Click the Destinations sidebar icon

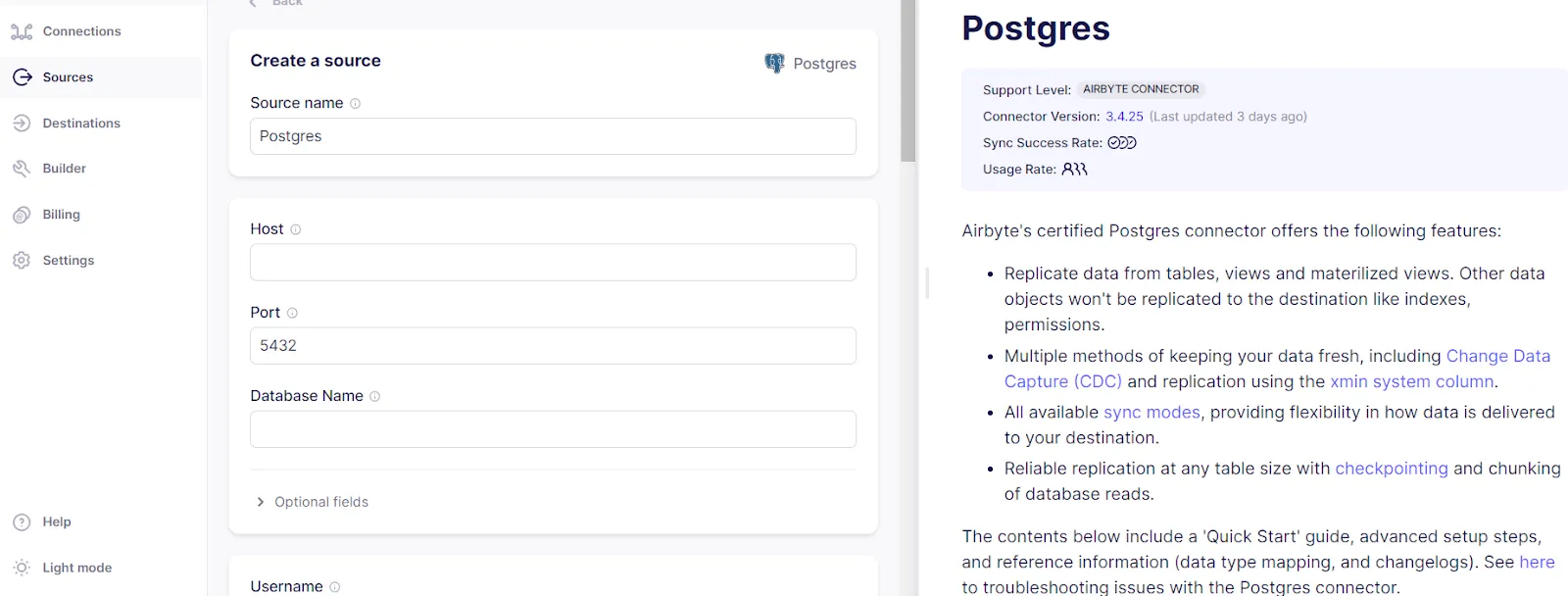coord(22,124)
